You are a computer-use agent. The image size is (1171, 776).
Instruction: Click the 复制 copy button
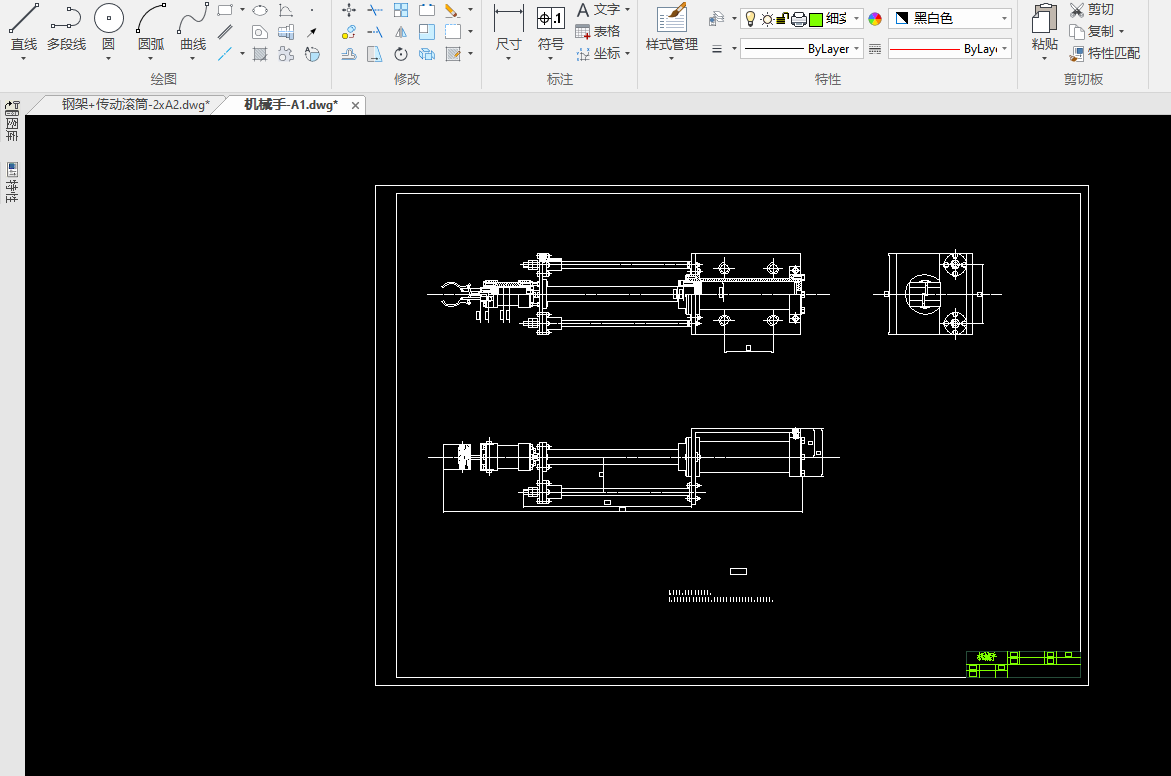coord(1097,31)
